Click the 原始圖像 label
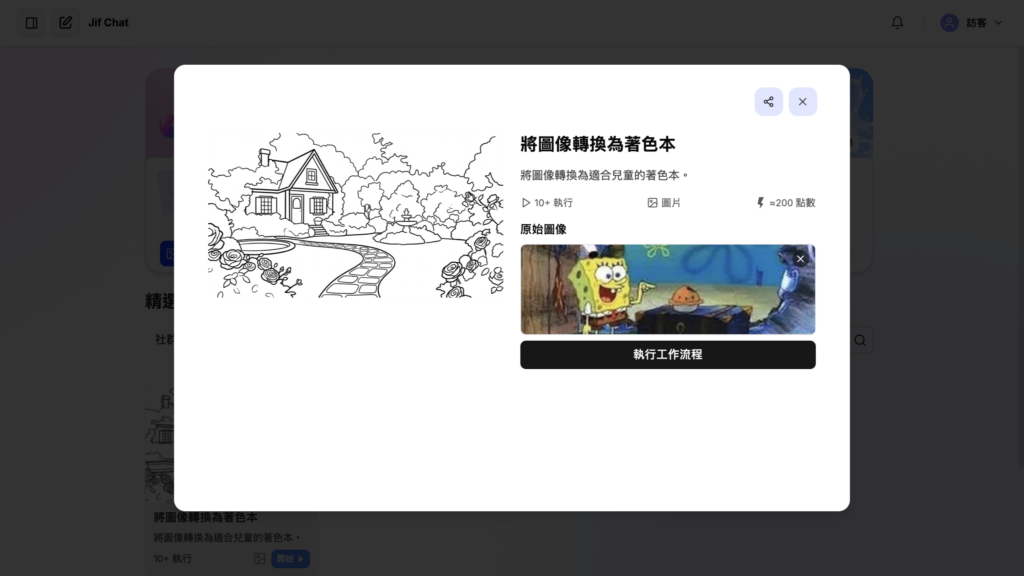The height and width of the screenshot is (576, 1024). point(543,229)
